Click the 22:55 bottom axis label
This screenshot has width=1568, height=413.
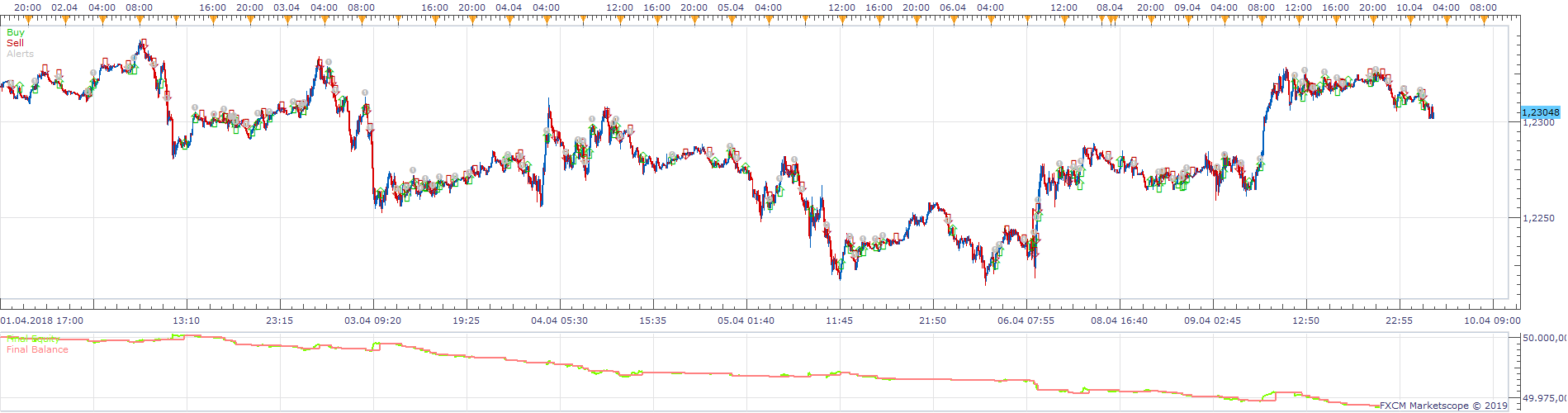pos(1399,320)
